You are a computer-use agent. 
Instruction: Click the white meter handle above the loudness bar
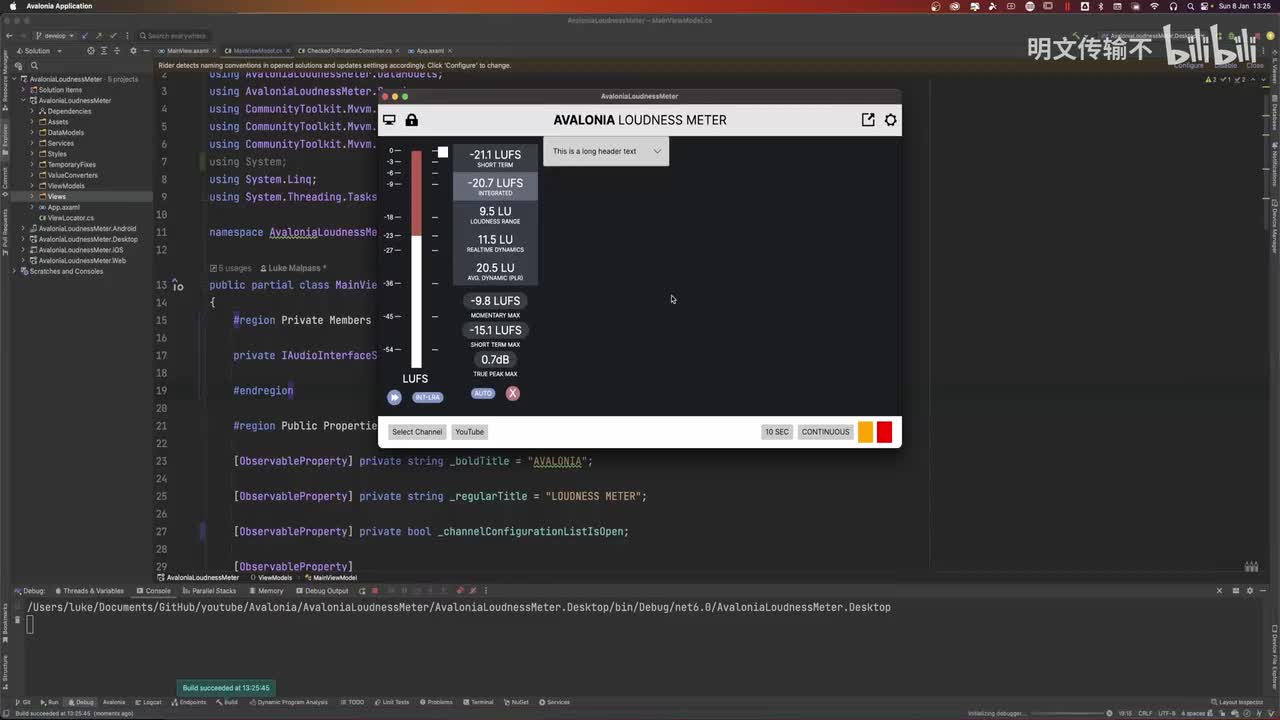click(442, 152)
